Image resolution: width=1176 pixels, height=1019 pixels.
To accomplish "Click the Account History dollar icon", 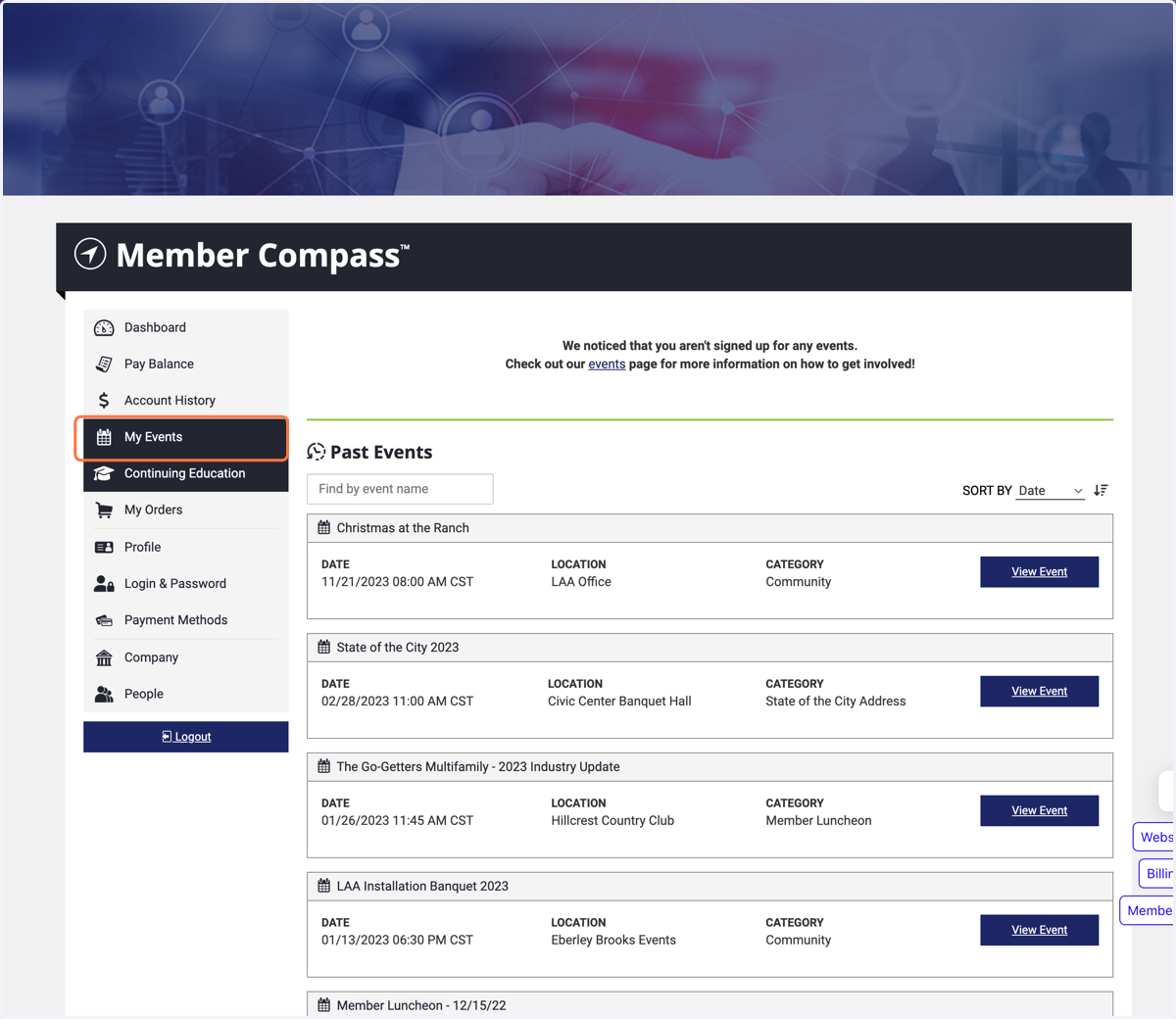I will click(104, 401).
